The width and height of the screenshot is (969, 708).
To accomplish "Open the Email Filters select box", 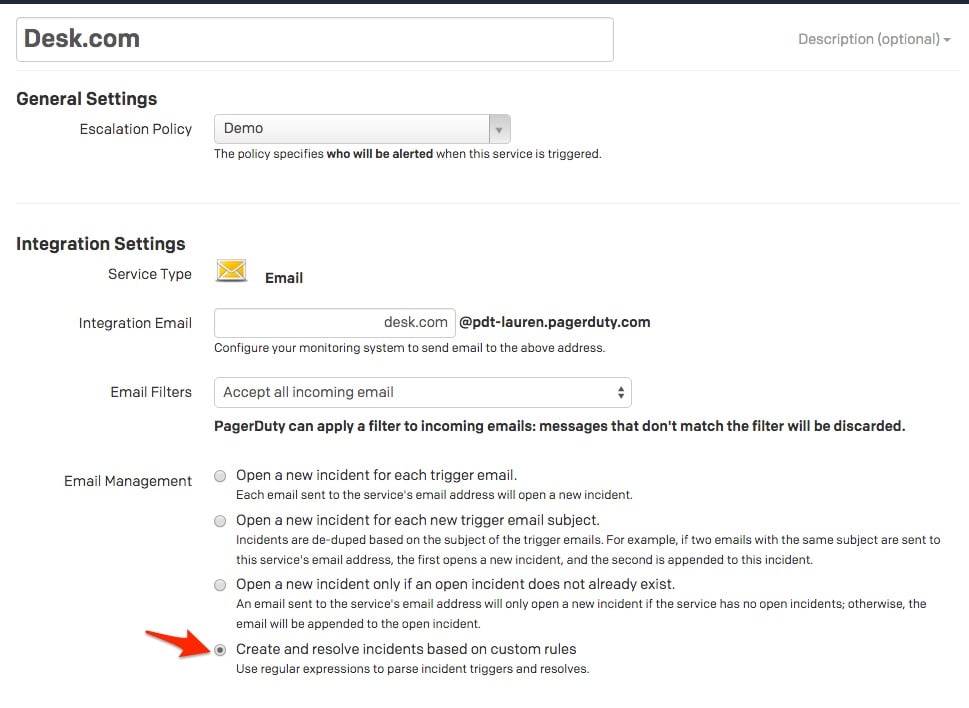I will pyautogui.click(x=422, y=392).
